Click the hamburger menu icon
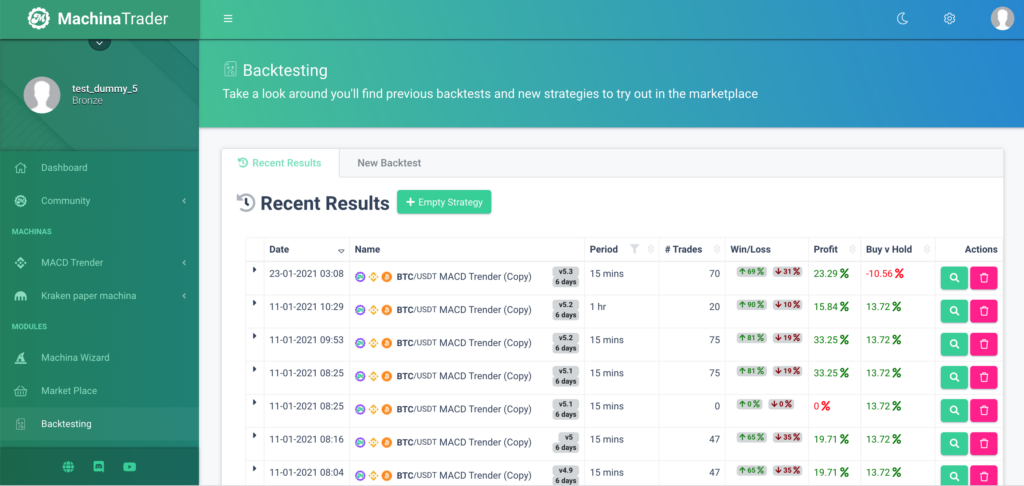The width and height of the screenshot is (1024, 486). pos(228,19)
